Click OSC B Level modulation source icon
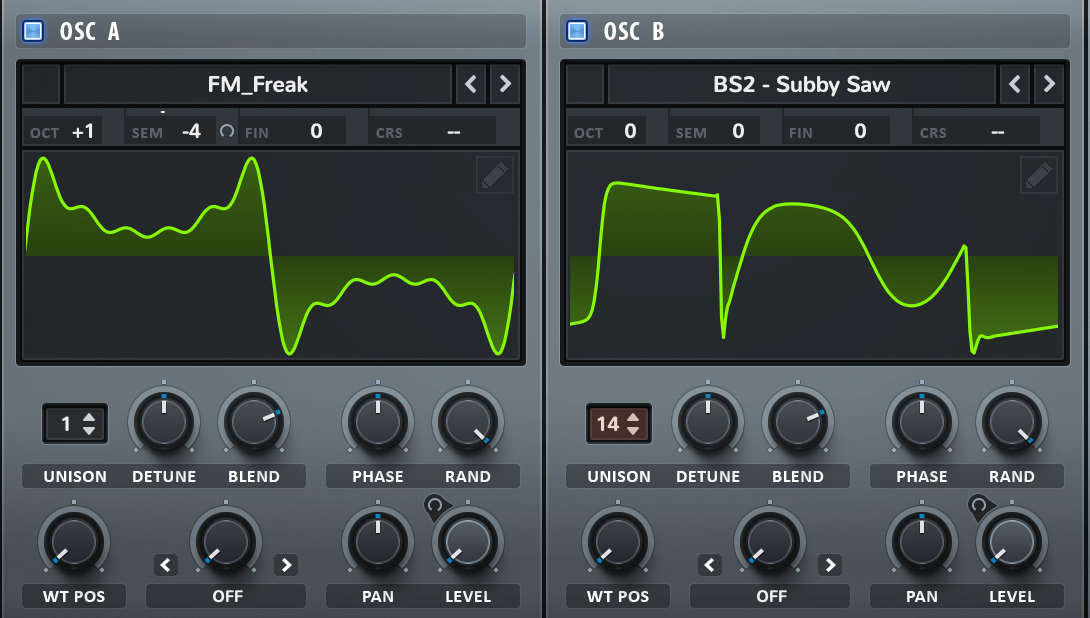The height and width of the screenshot is (618, 1090). click(x=979, y=506)
